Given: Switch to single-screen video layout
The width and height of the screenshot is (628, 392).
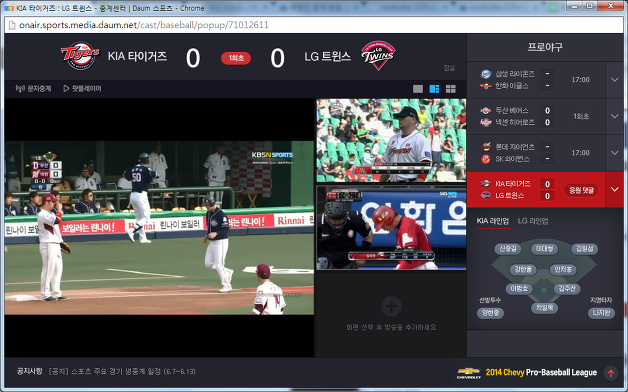Looking at the screenshot, I should [418, 89].
